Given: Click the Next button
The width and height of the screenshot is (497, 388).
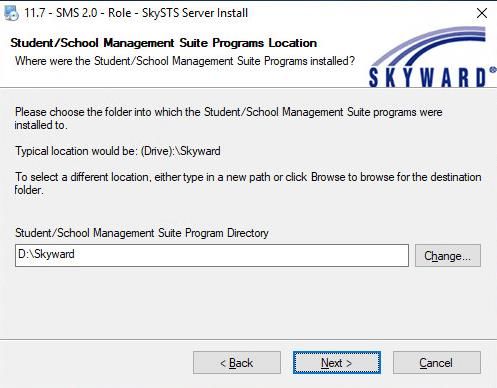Looking at the screenshot, I should click(x=337, y=362).
